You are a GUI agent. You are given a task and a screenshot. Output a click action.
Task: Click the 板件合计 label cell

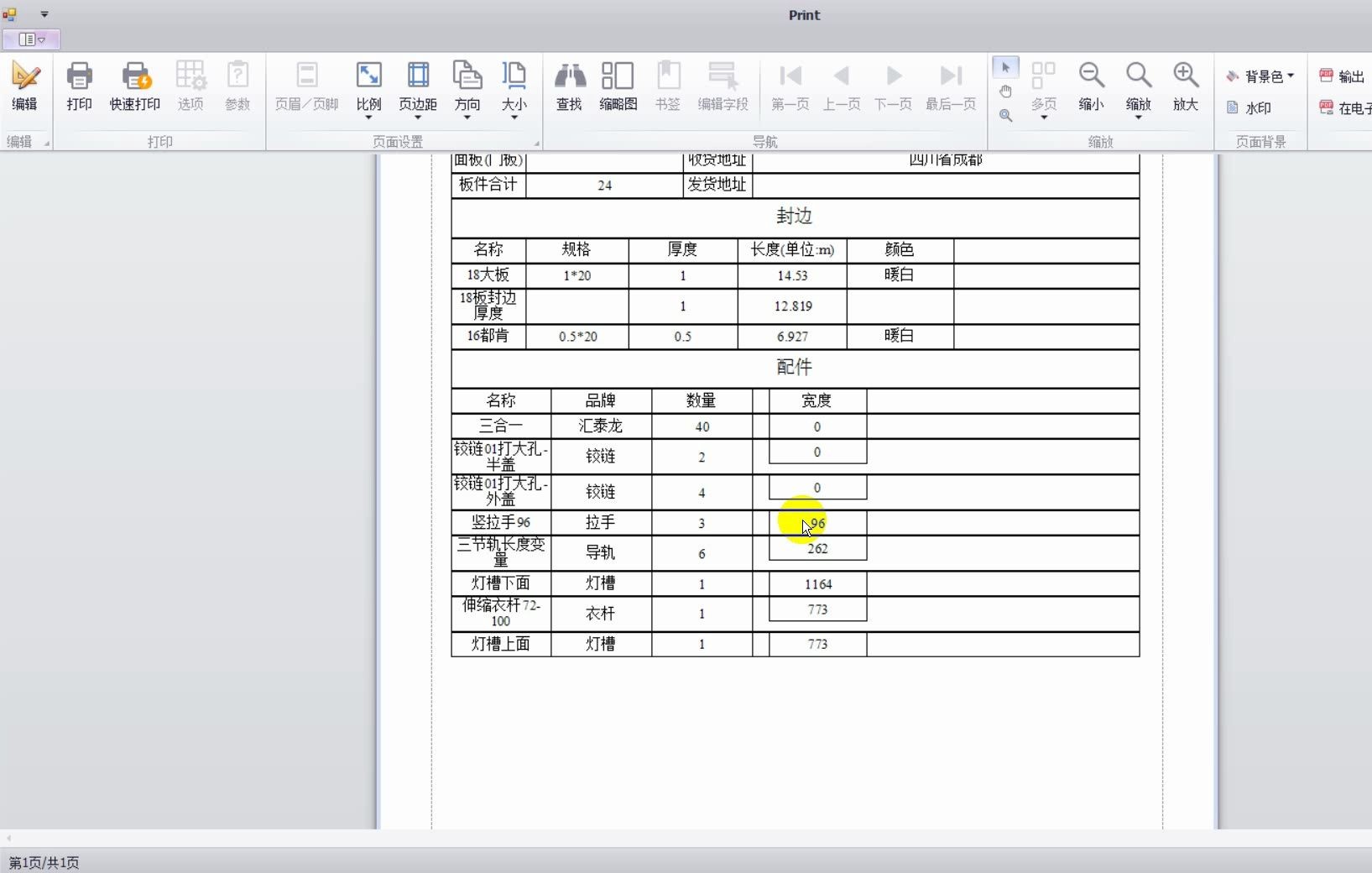(x=488, y=185)
